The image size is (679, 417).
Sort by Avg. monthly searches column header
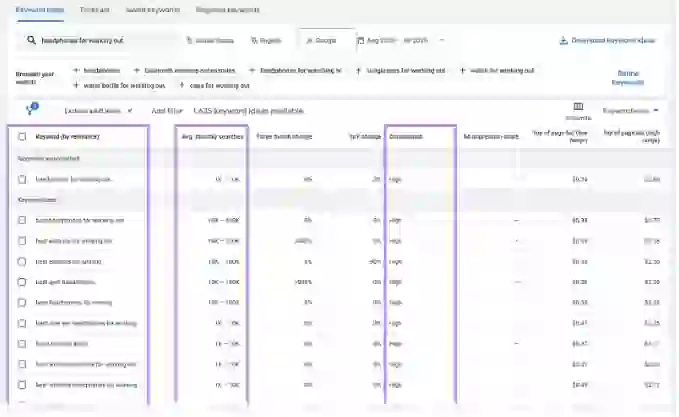[212, 136]
